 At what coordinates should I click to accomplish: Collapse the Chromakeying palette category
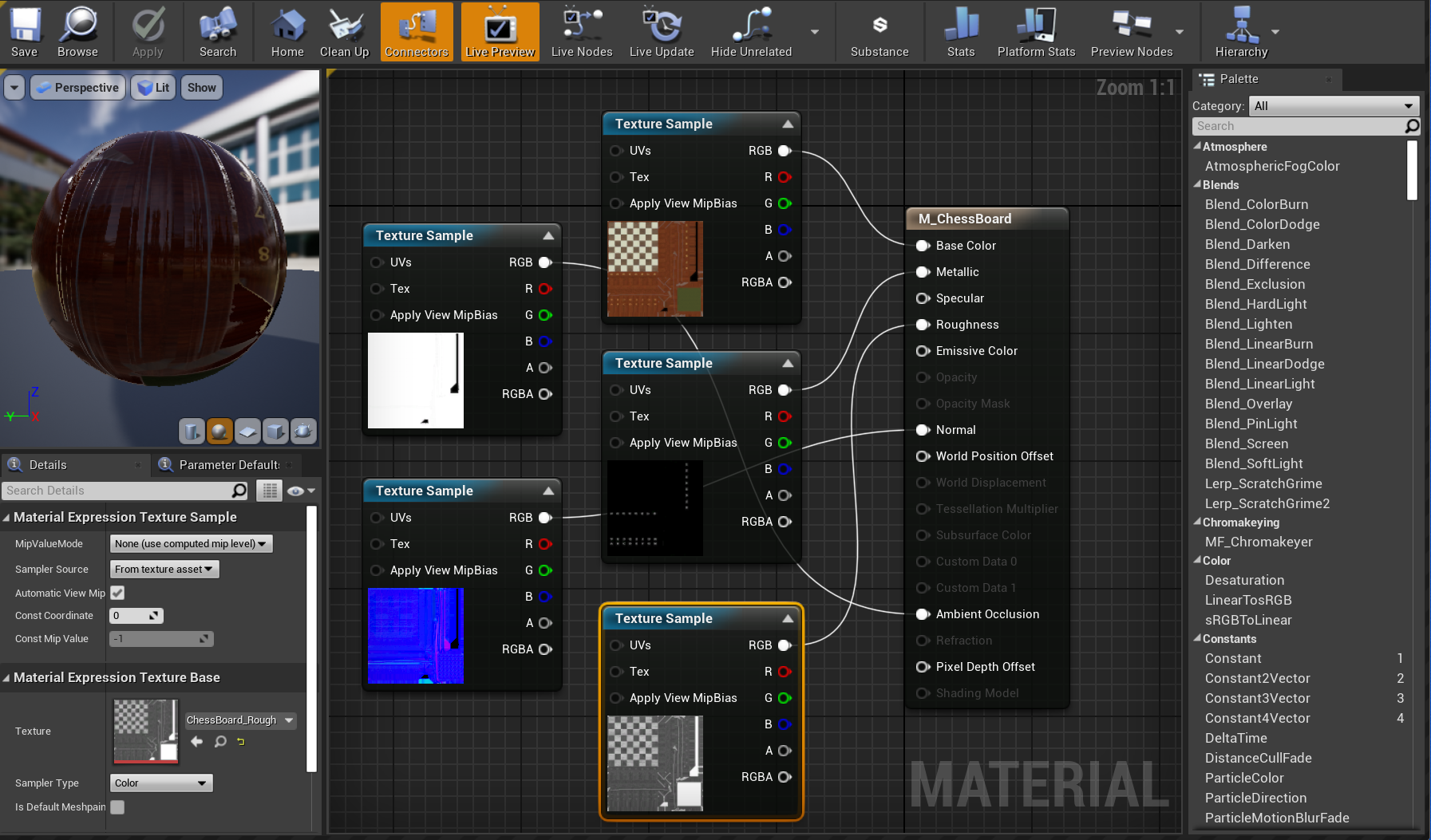(x=1197, y=523)
